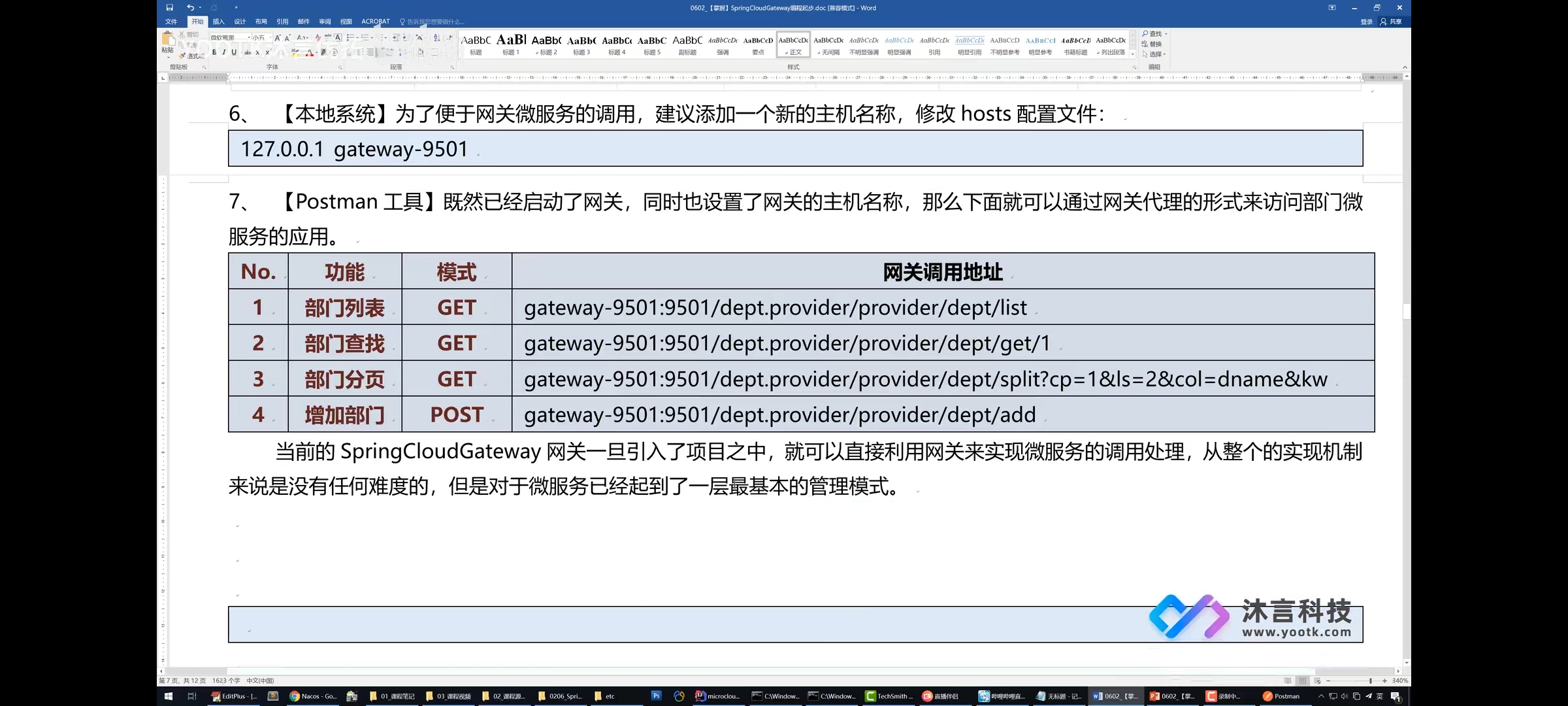Switch to the 插入 (Insert) ribbon tab
The width and height of the screenshot is (1568, 706).
219,22
